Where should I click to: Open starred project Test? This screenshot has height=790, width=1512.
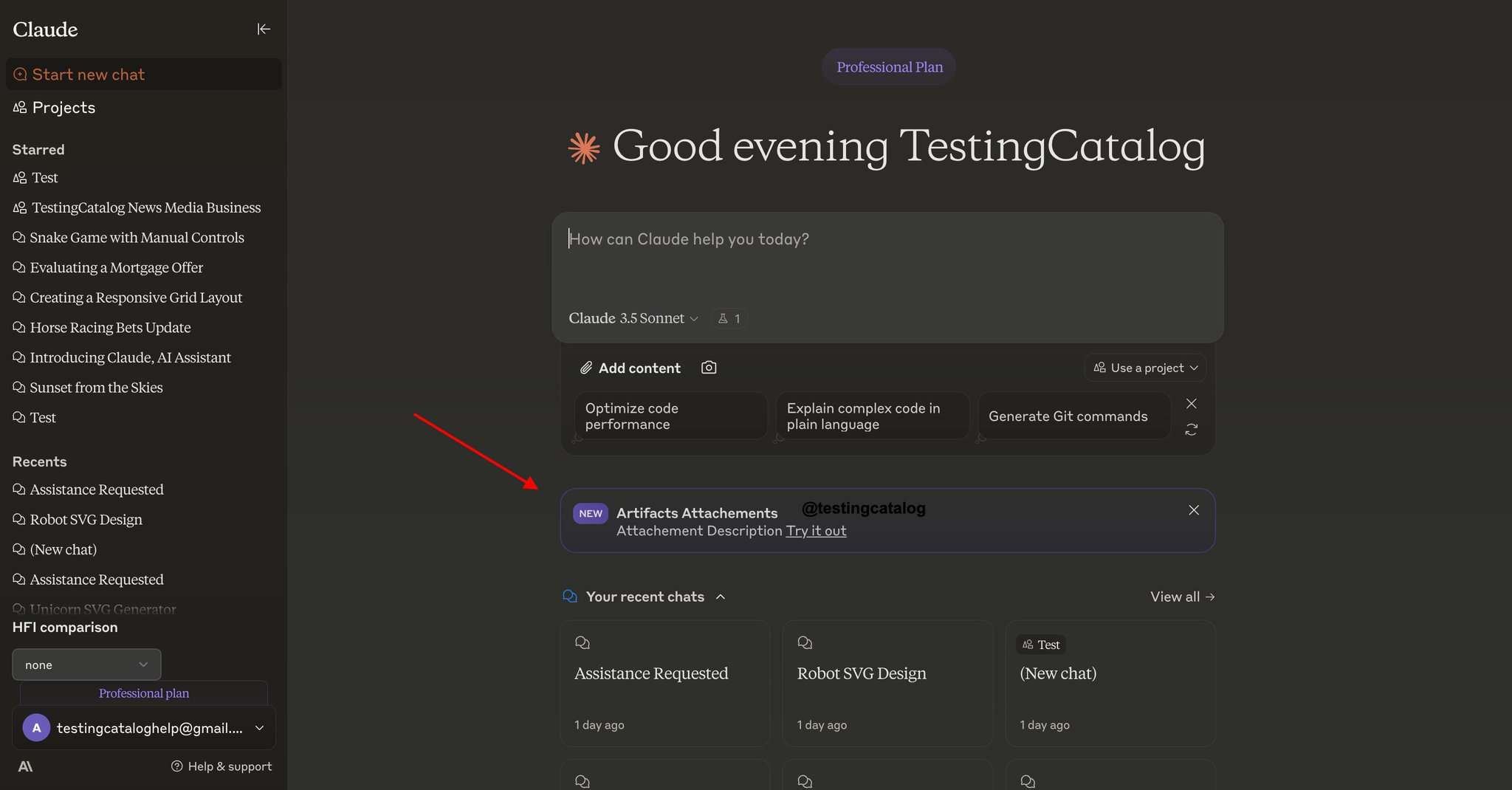click(35, 178)
